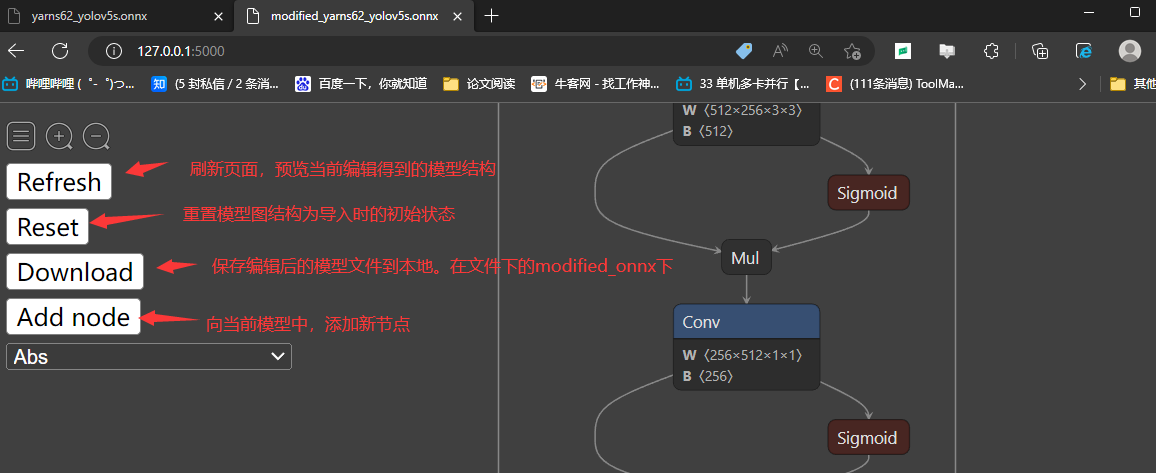Open the 百度一下 bookmark

(361, 83)
